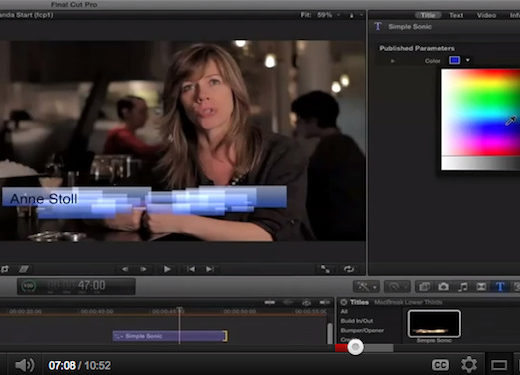Switch to theater mode
The height and width of the screenshot is (375, 520).
click(499, 365)
